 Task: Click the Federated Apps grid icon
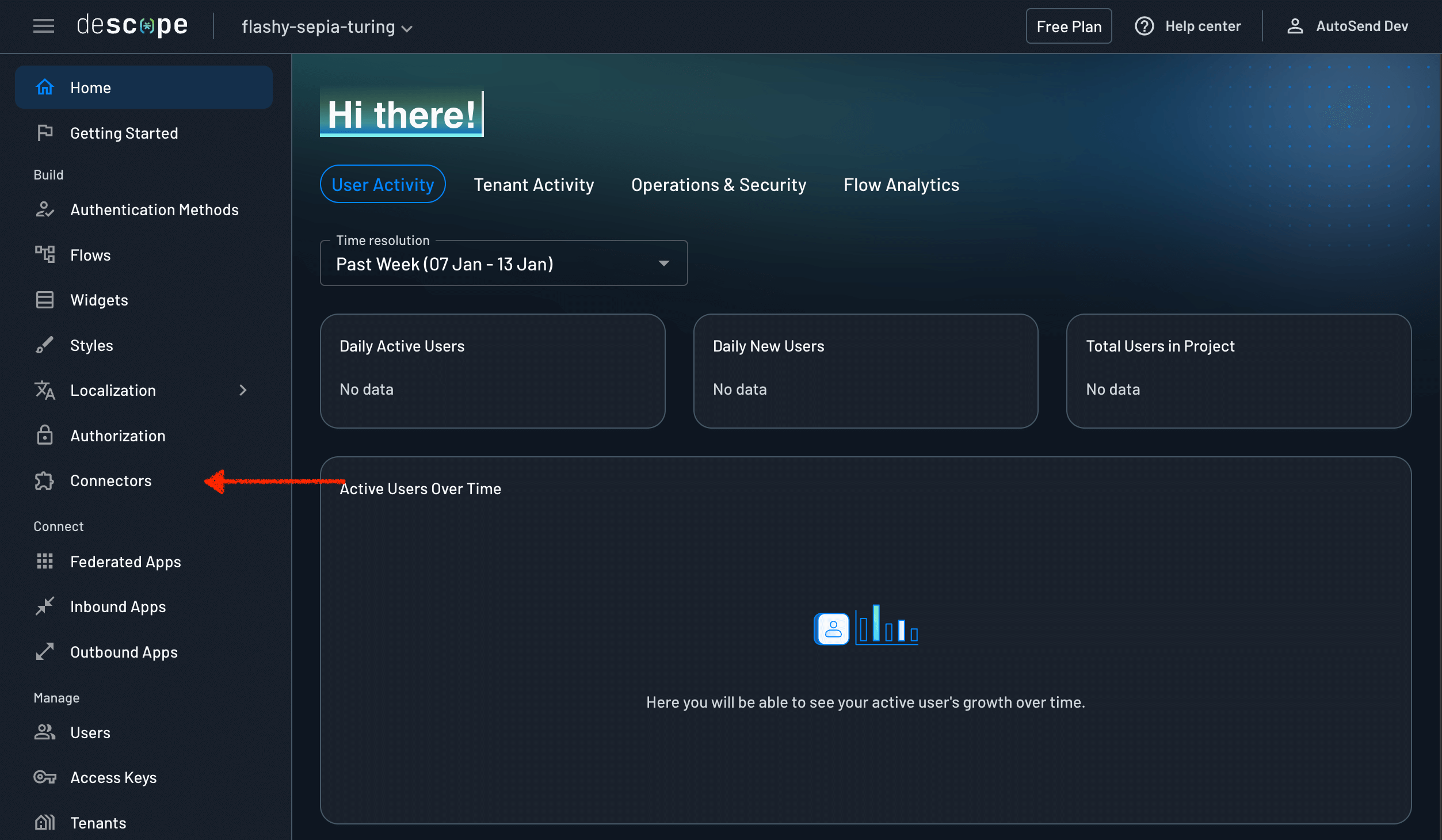[x=45, y=562]
